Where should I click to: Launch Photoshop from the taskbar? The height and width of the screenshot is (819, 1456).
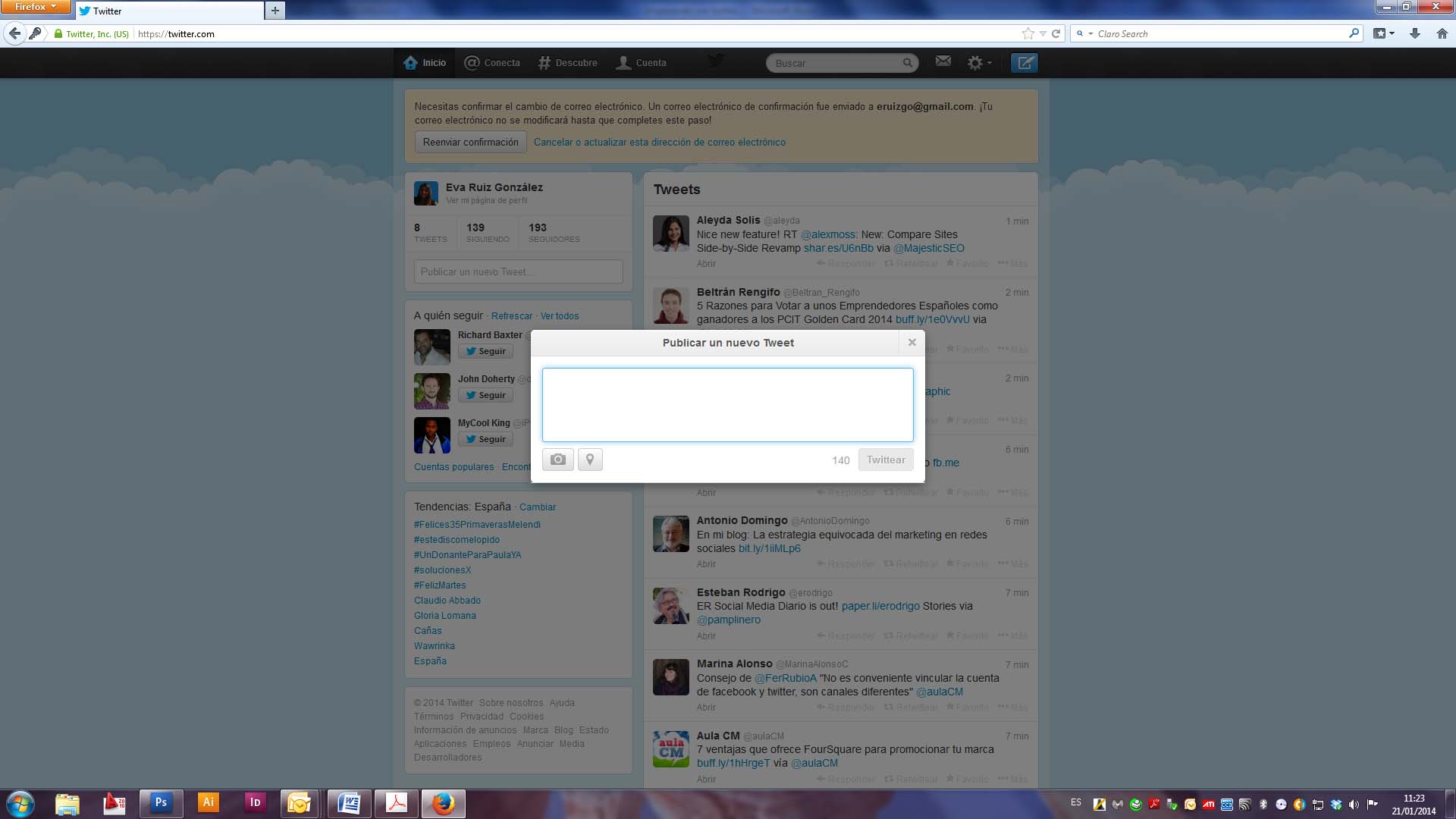click(161, 802)
